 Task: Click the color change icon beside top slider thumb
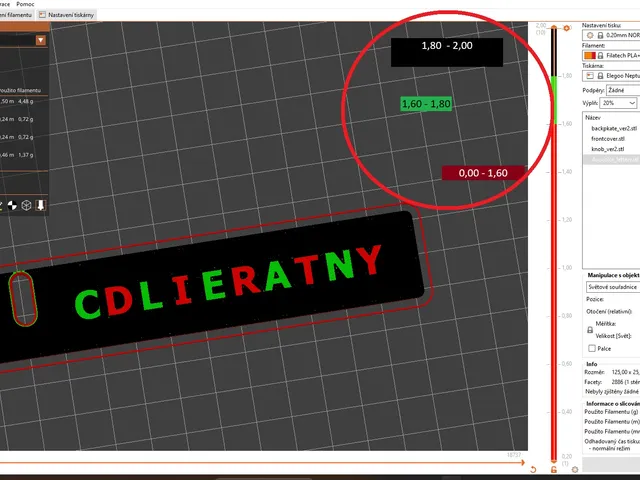pyautogui.click(x=566, y=28)
